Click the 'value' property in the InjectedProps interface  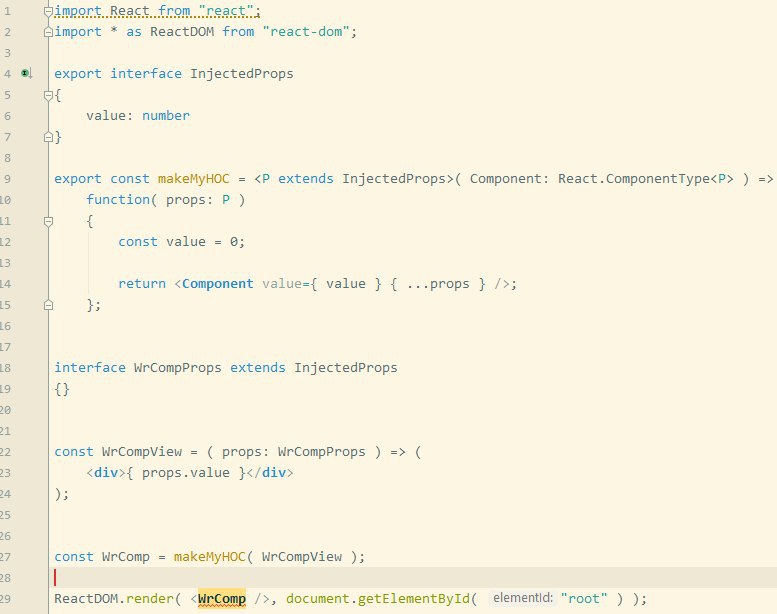[x=106, y=116]
